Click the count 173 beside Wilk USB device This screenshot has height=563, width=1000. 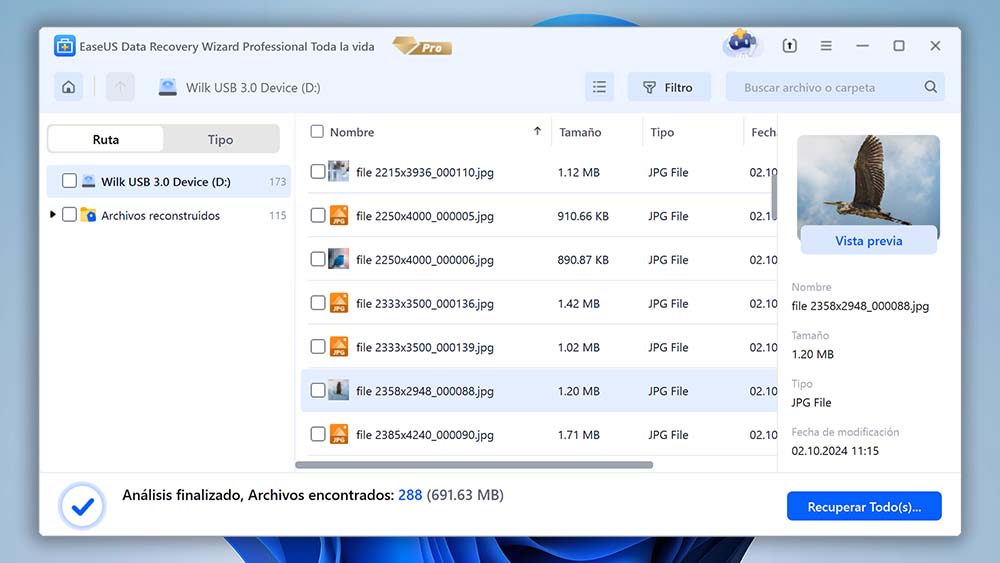[277, 182]
